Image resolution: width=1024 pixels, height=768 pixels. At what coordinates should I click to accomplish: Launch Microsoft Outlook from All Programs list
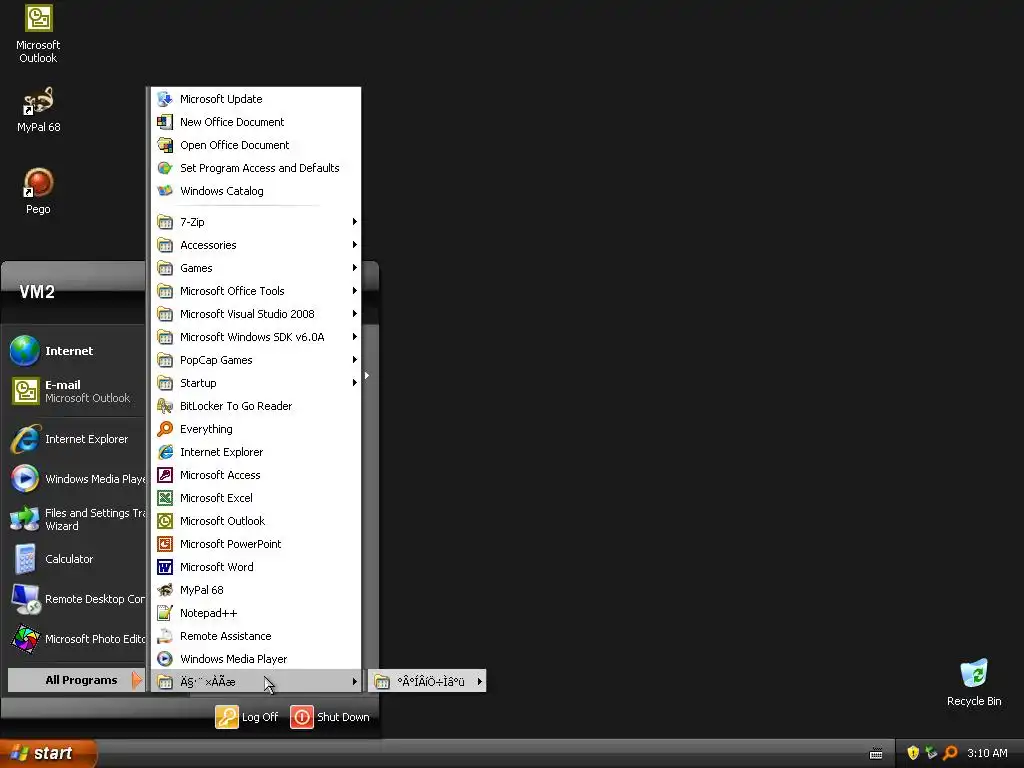[255, 520]
